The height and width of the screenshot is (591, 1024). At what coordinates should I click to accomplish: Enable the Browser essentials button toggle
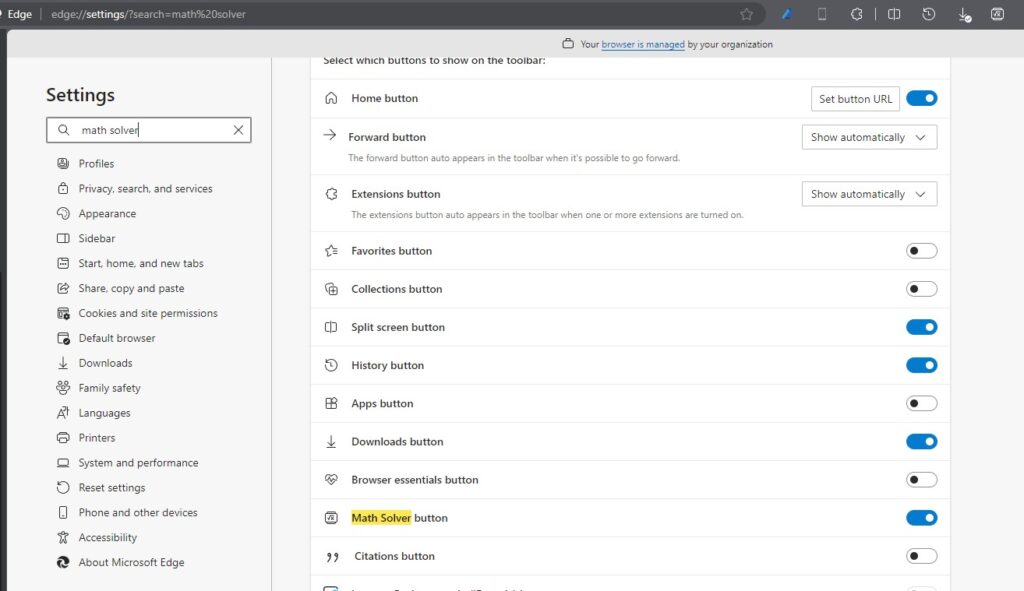[921, 479]
